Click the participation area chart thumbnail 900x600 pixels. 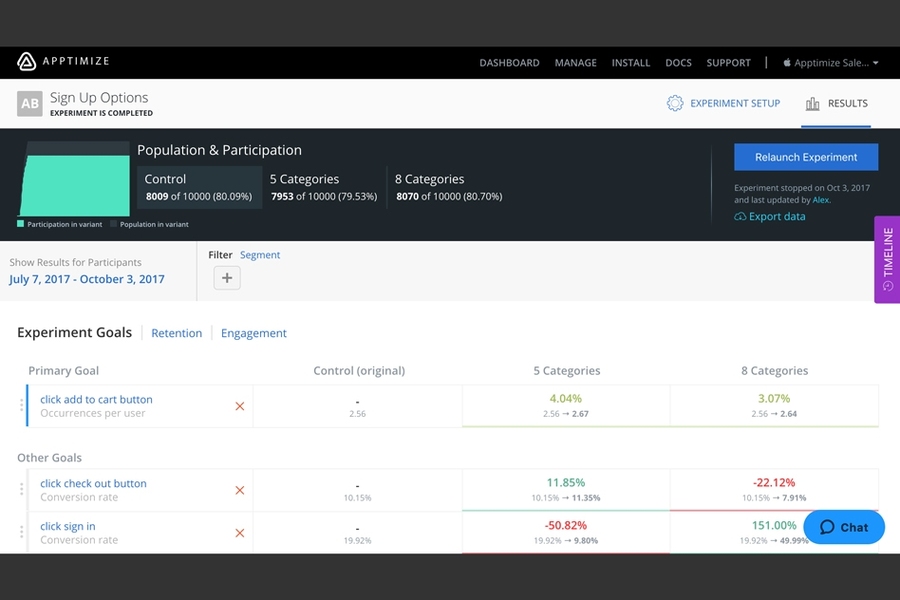[75, 179]
